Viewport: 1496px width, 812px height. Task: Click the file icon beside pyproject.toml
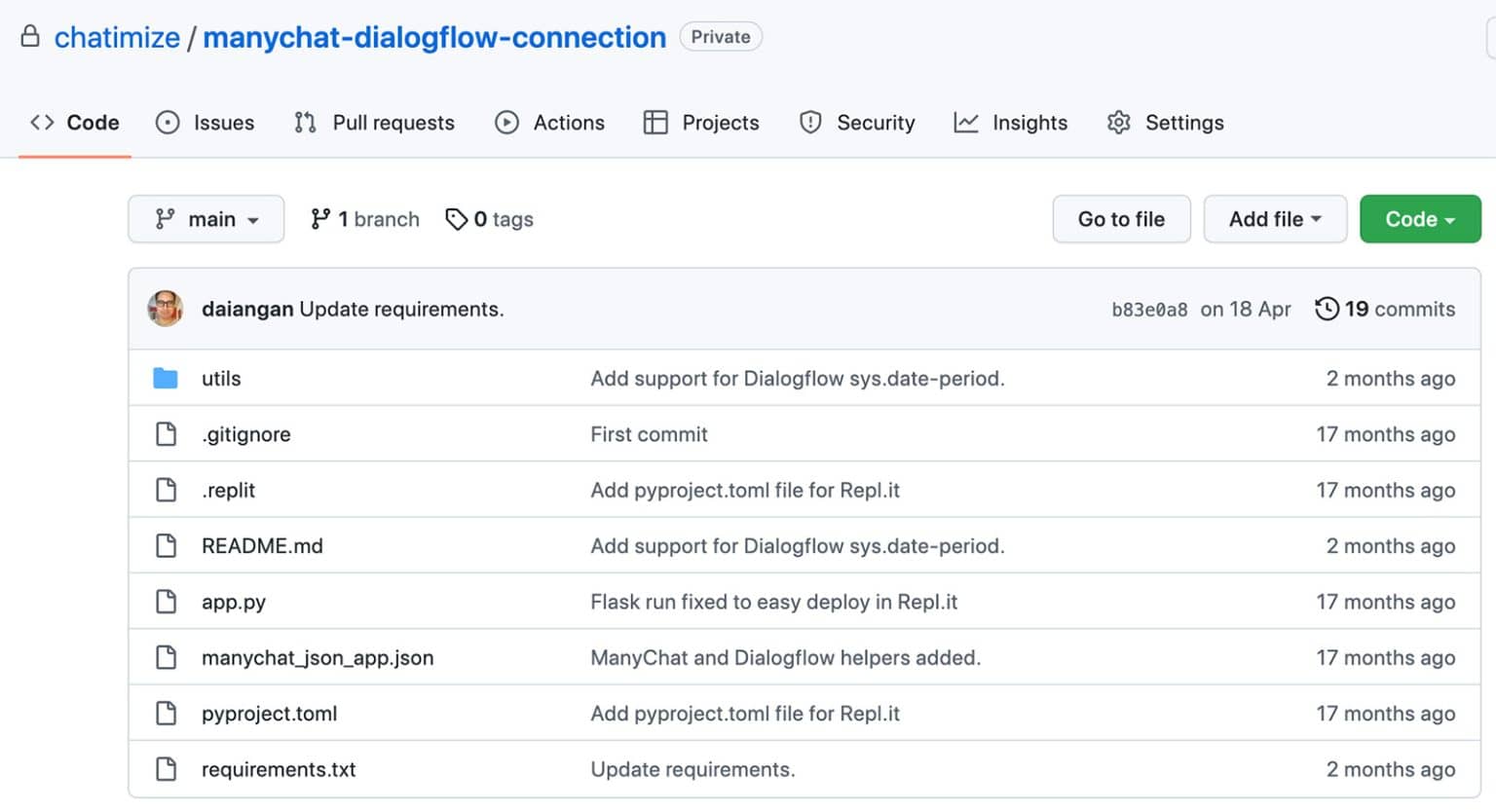[x=167, y=713]
